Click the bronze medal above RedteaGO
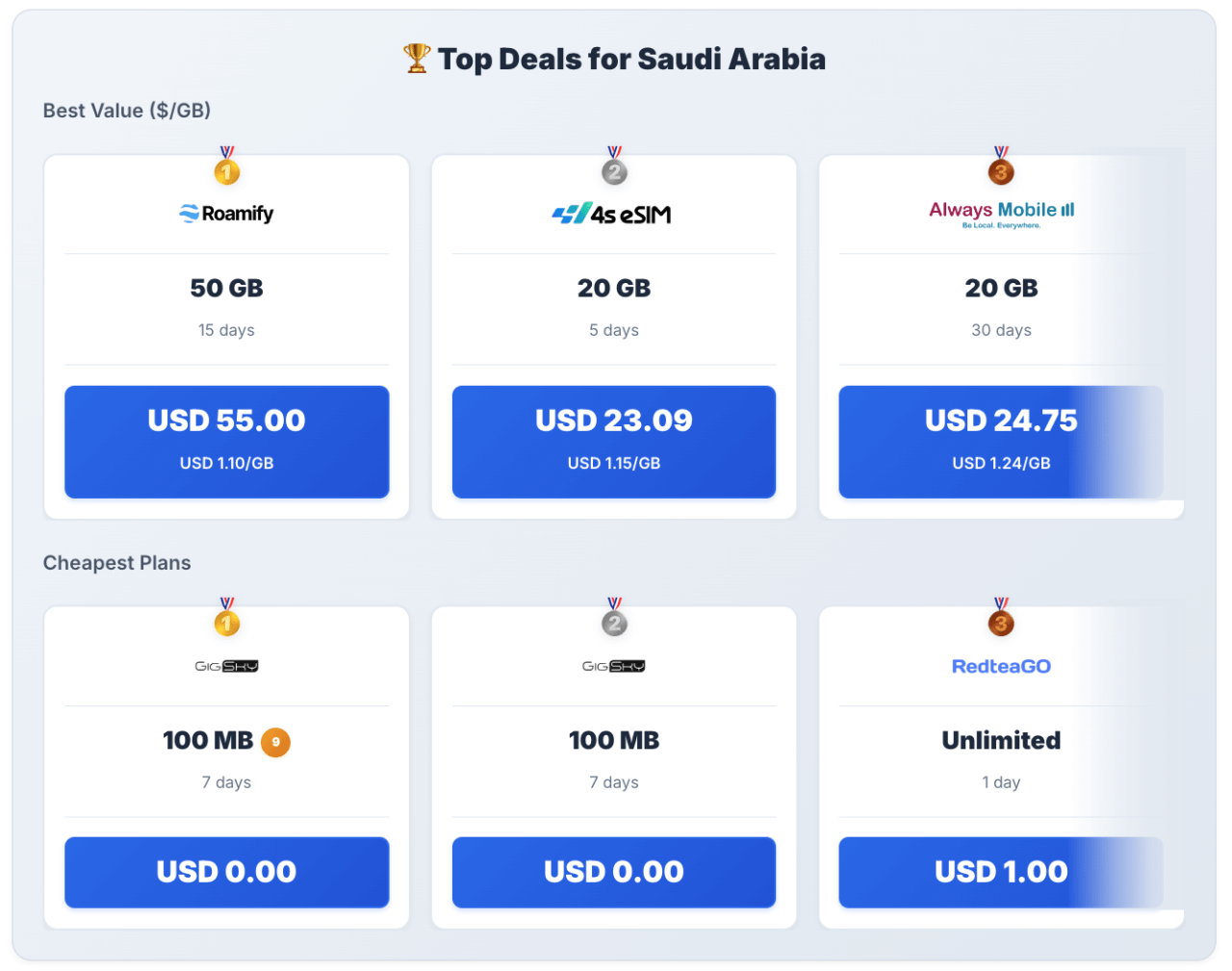The image size is (1232, 971). (x=1001, y=622)
